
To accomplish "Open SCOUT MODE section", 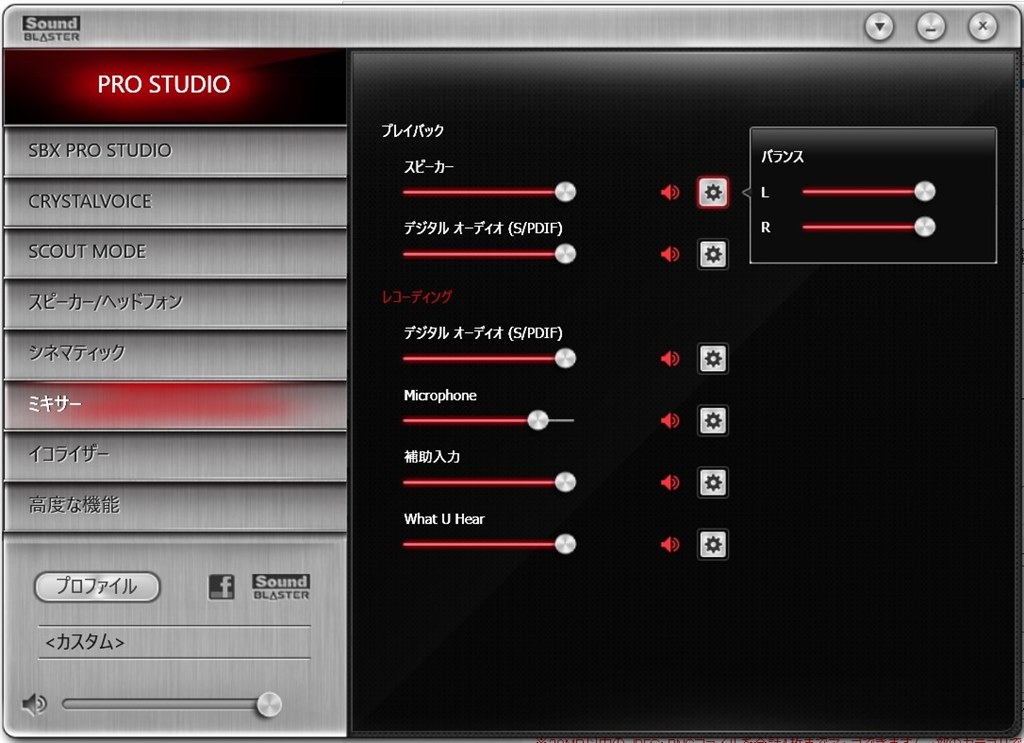I will 175,252.
